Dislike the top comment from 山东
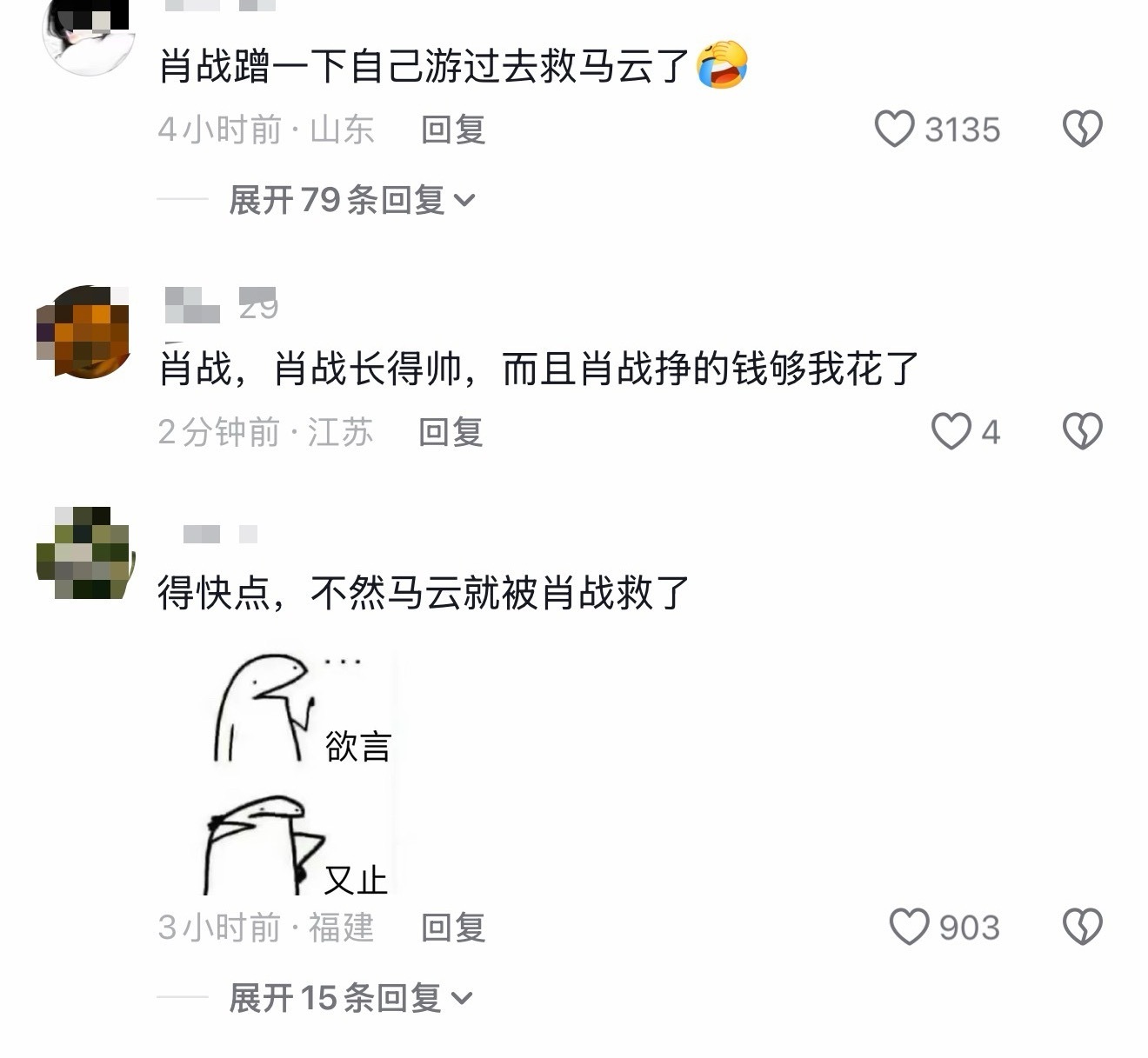The image size is (1148, 1058). click(x=1083, y=130)
